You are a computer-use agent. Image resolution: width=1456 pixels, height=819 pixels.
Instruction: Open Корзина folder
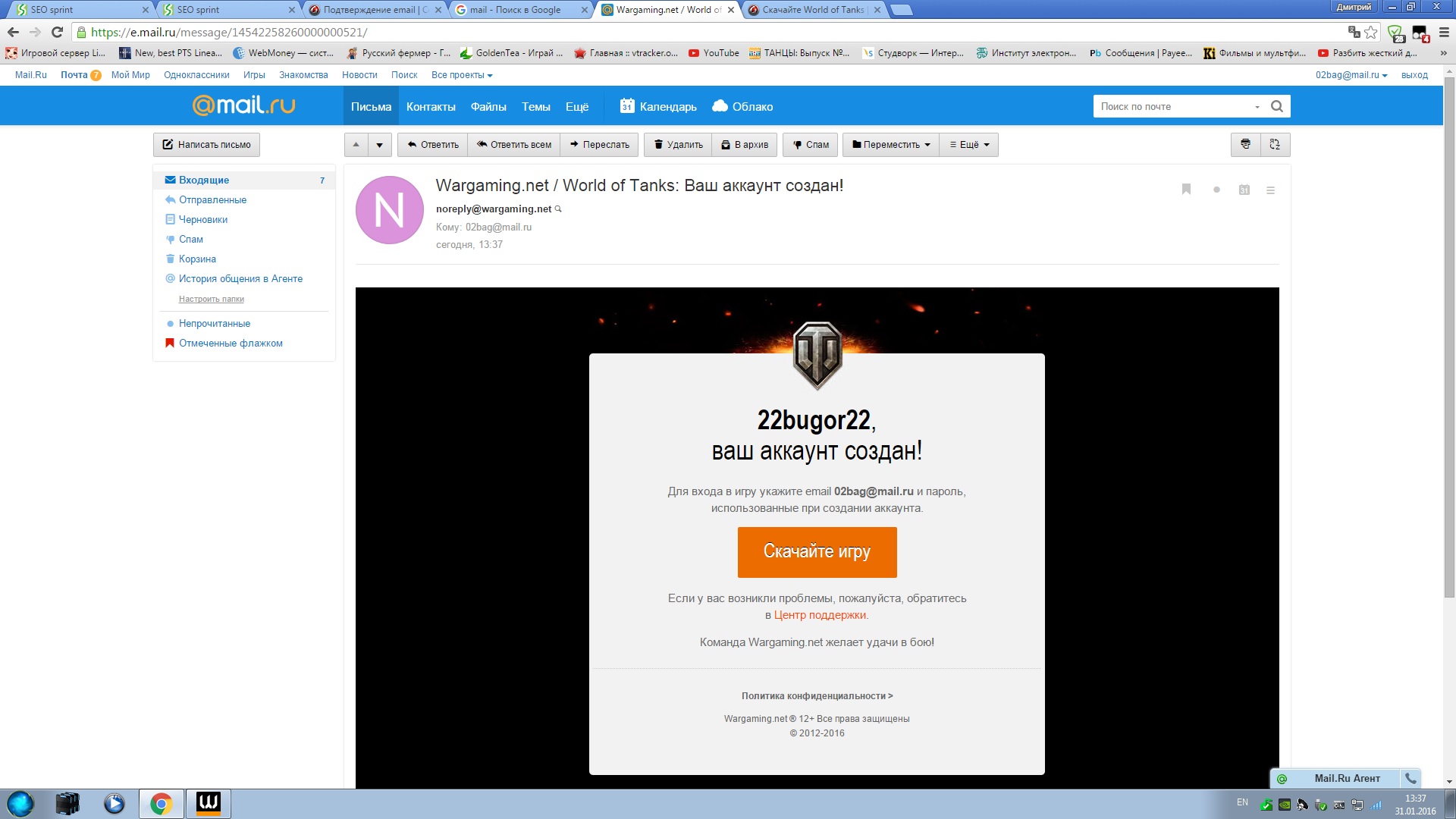pos(197,259)
